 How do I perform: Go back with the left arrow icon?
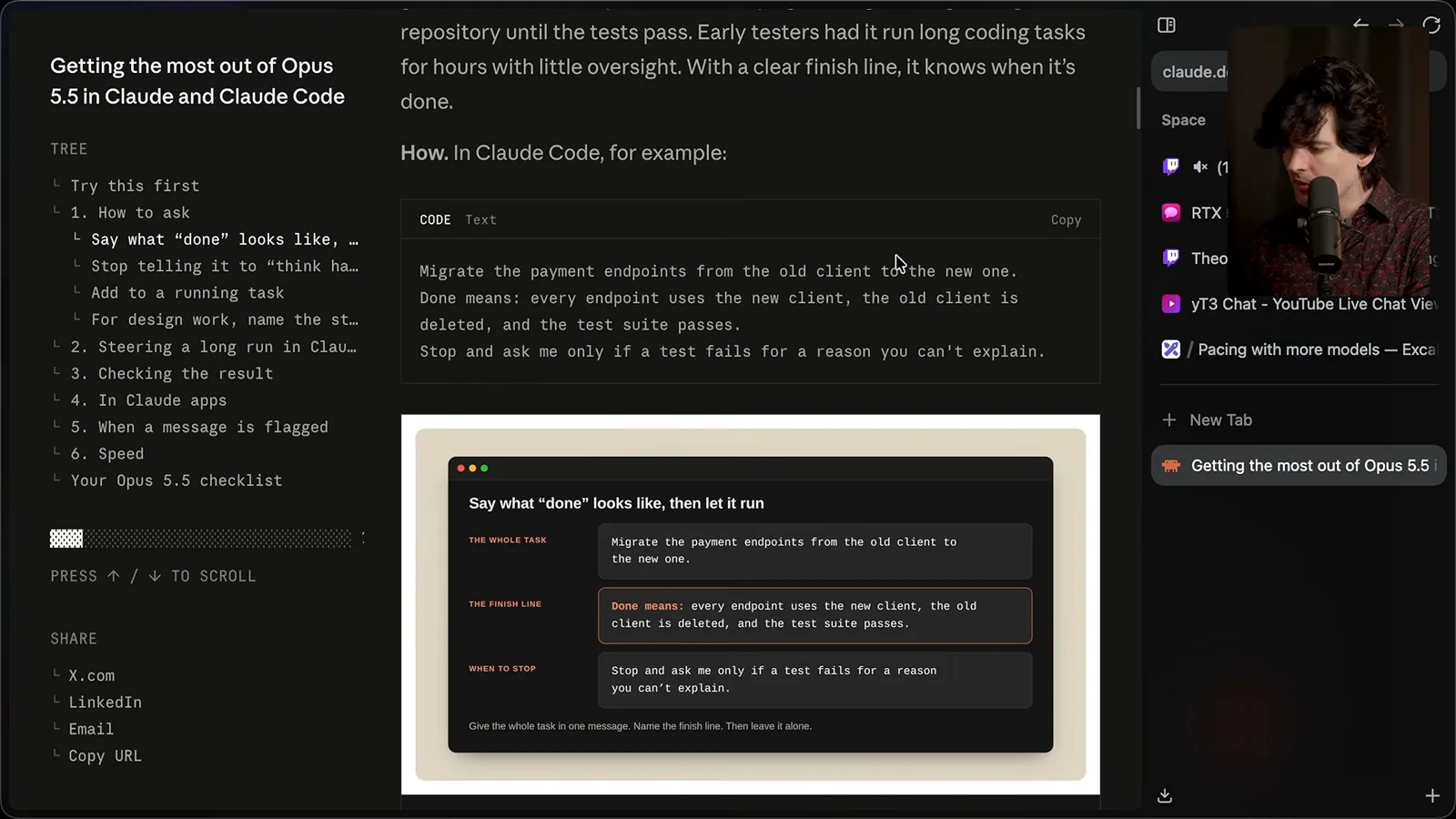[1360, 25]
